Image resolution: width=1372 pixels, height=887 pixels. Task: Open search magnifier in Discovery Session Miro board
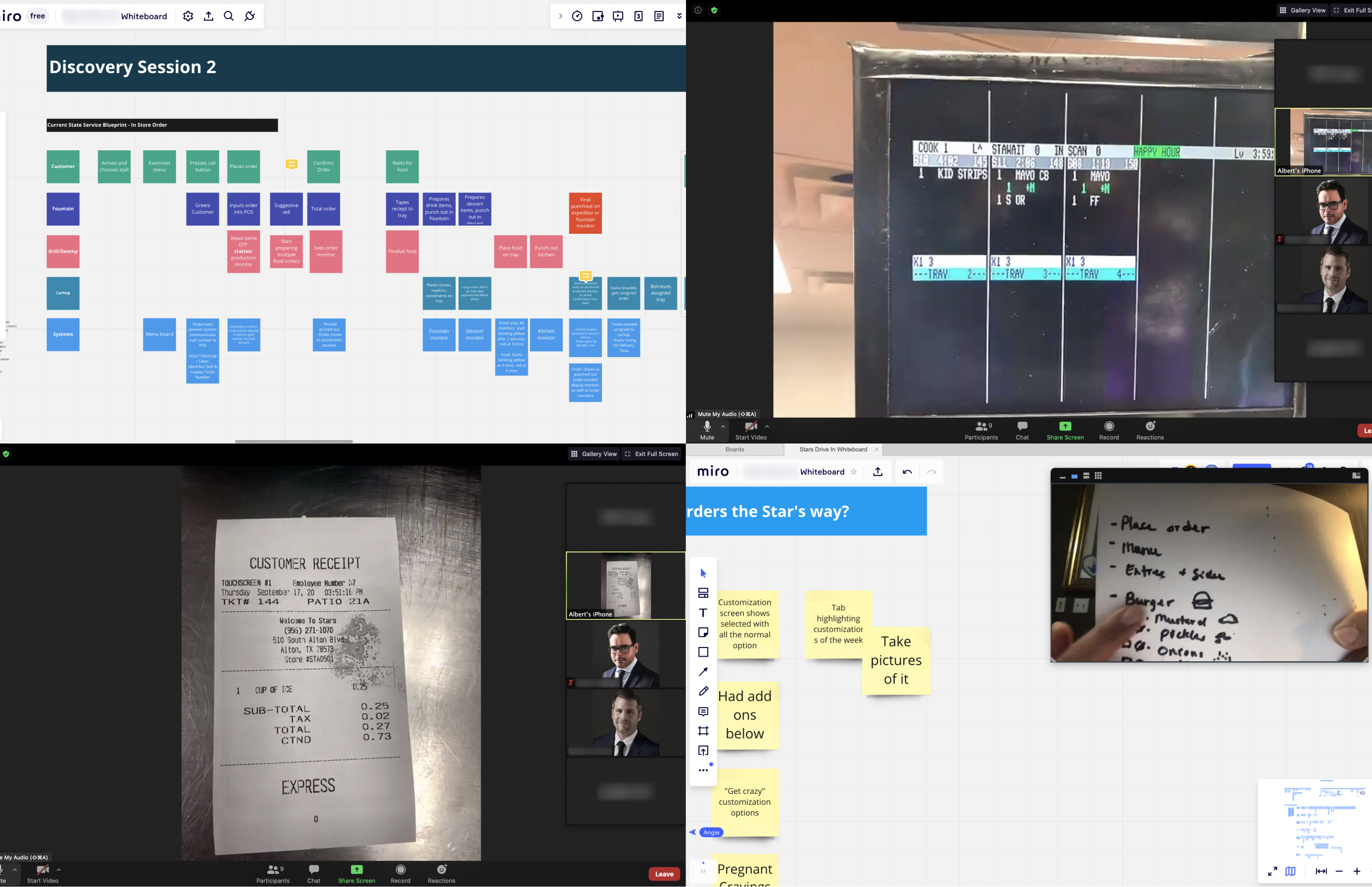[x=229, y=16]
